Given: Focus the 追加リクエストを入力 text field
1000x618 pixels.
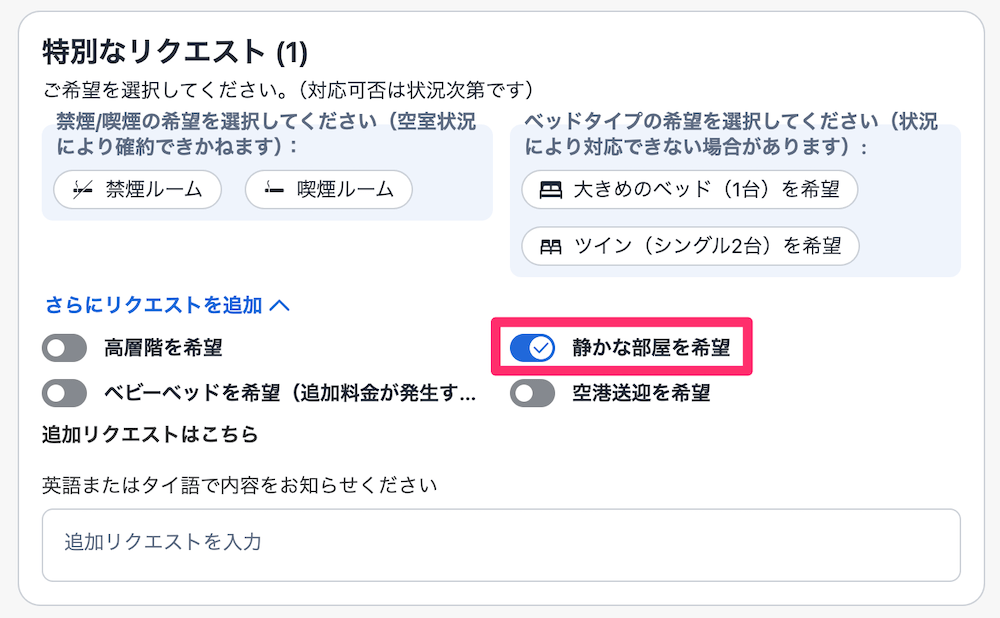Looking at the screenshot, I should (500, 544).
